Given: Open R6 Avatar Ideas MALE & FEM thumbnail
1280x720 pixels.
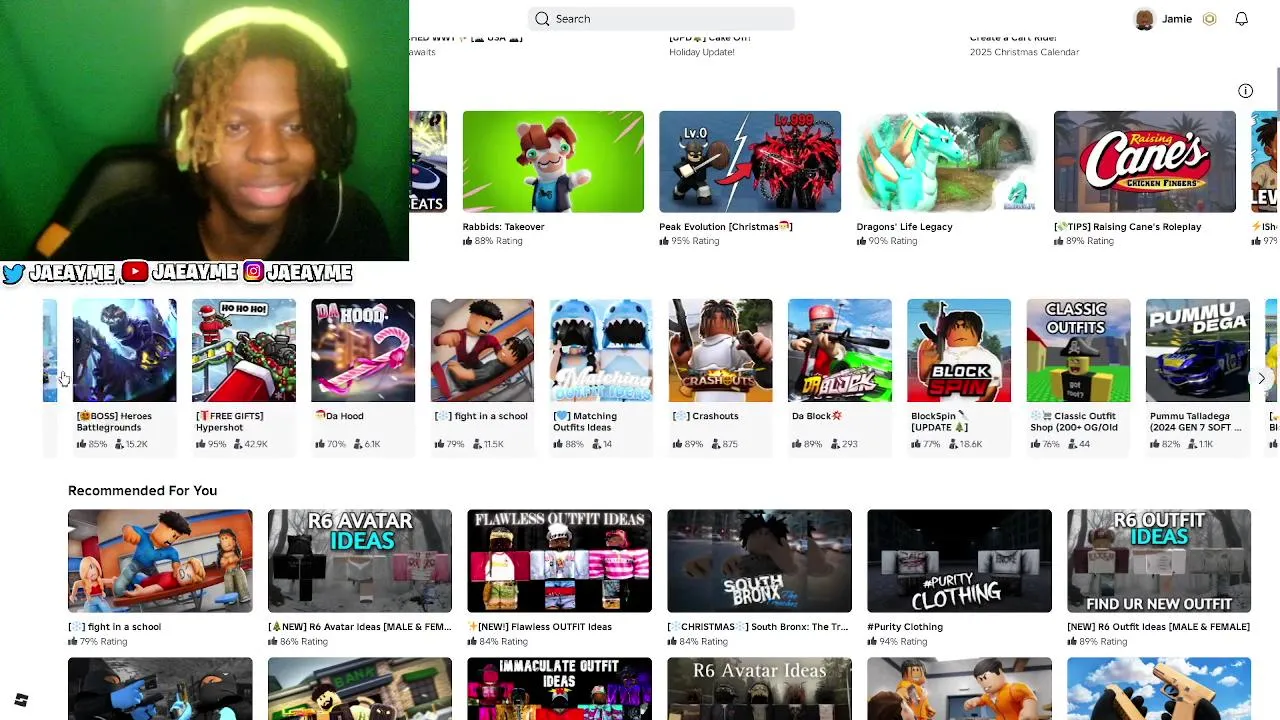Looking at the screenshot, I should click(x=360, y=561).
